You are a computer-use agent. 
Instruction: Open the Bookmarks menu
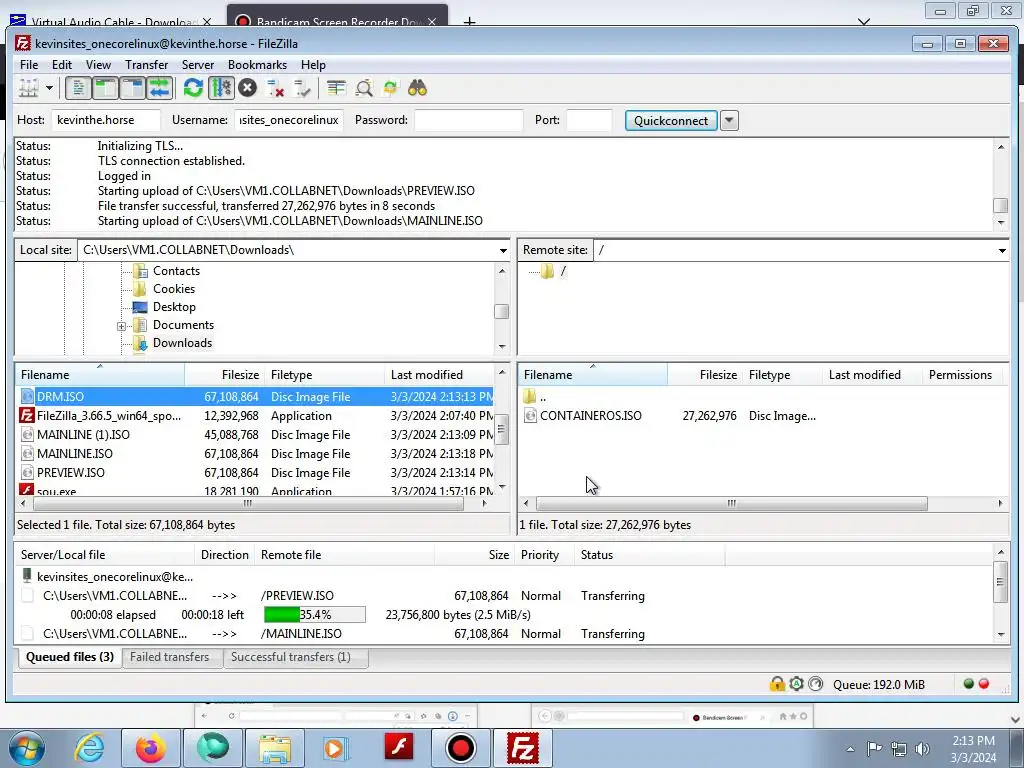257,65
